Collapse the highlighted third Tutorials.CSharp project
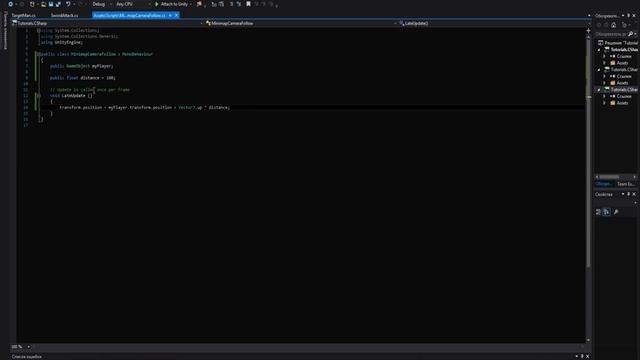640x360 pixels. pyautogui.click(x=599, y=89)
